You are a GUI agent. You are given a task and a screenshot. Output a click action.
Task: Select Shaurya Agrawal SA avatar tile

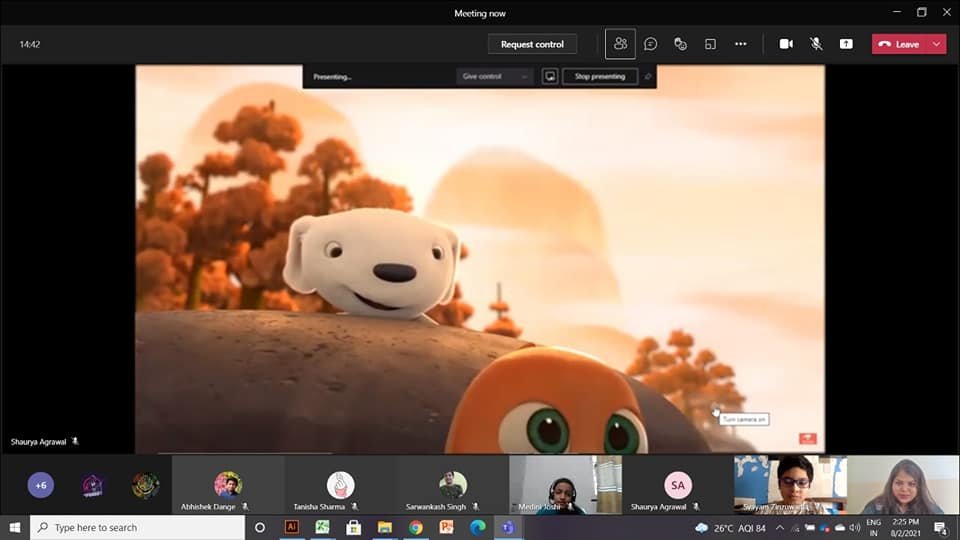pos(678,485)
